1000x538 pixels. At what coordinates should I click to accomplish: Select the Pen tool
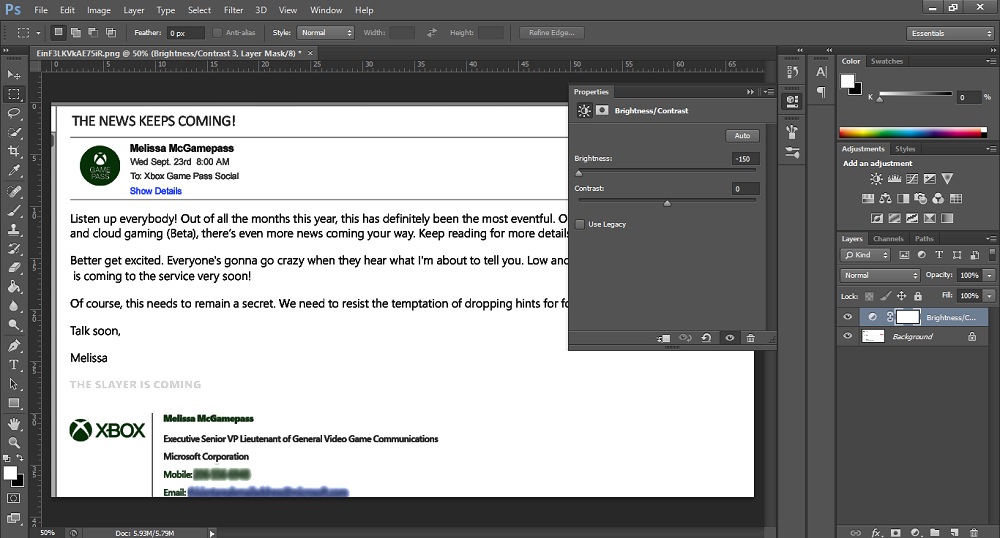pos(14,346)
